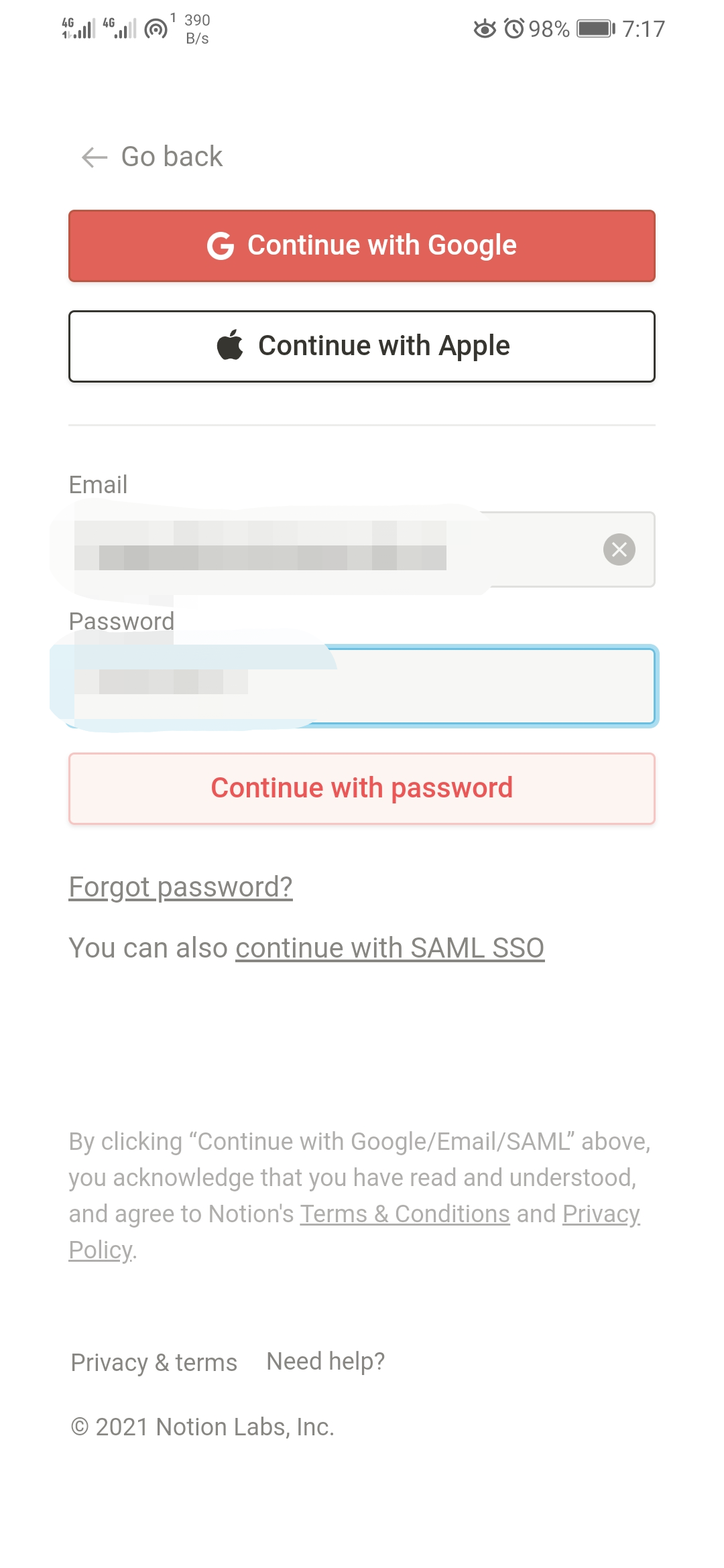Viewport: 724px width, 1568px height.
Task: Choose Continue with Apple button
Action: 362,346
